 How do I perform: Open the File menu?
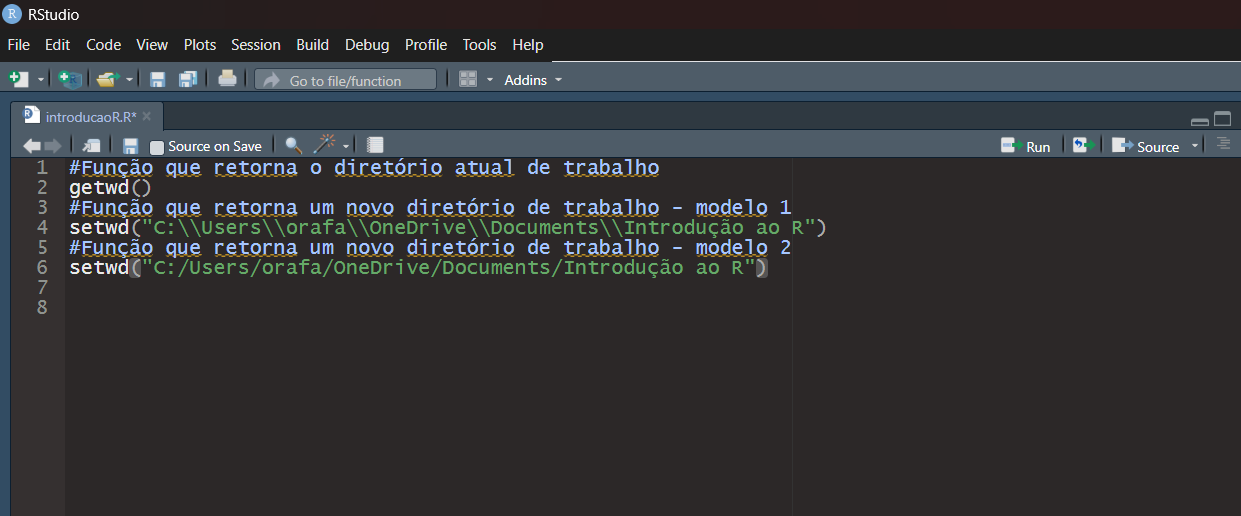[x=18, y=45]
